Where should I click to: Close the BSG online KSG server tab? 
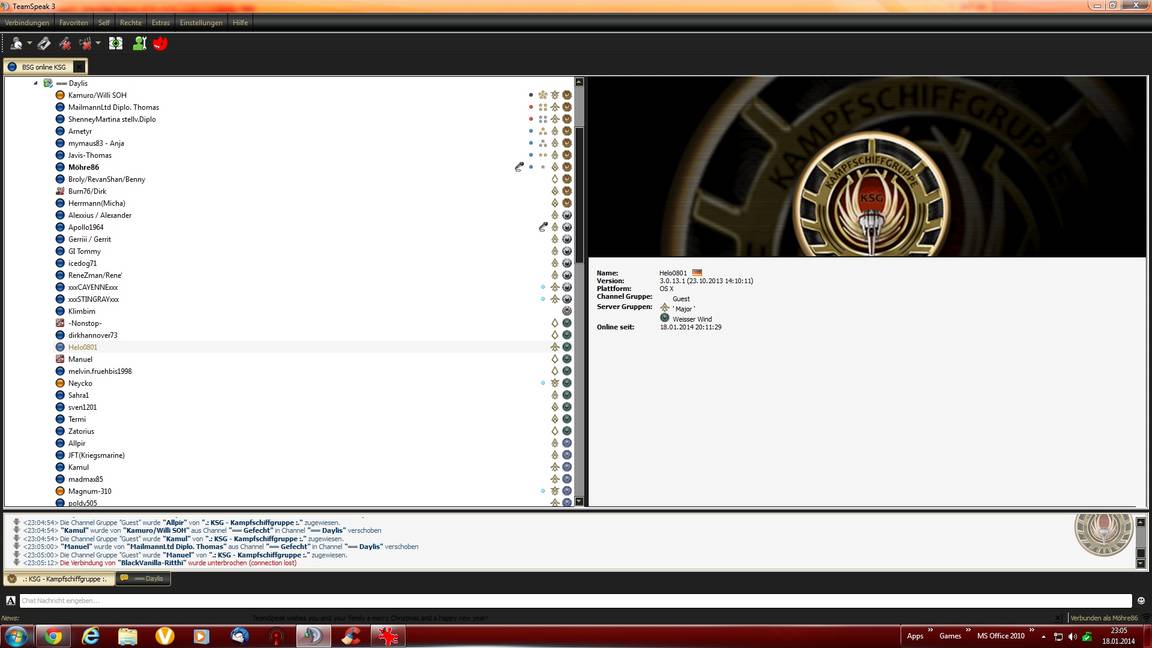point(79,67)
